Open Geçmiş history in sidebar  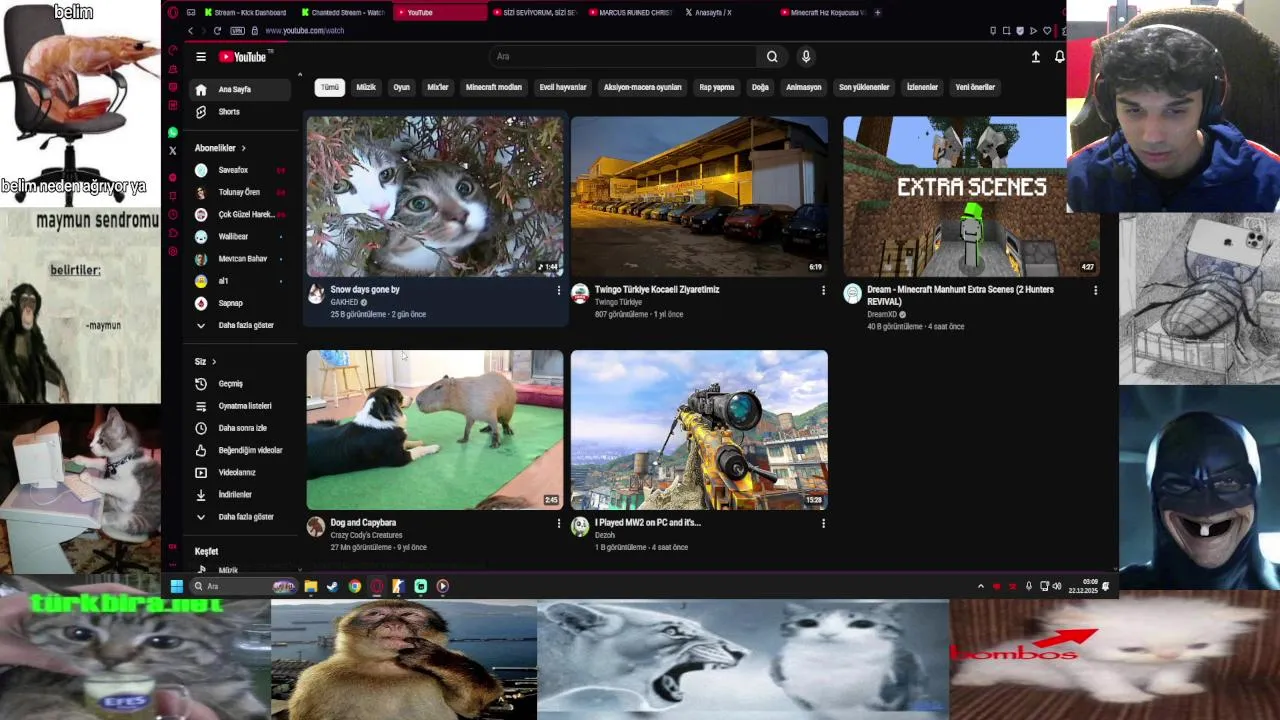pos(242,384)
